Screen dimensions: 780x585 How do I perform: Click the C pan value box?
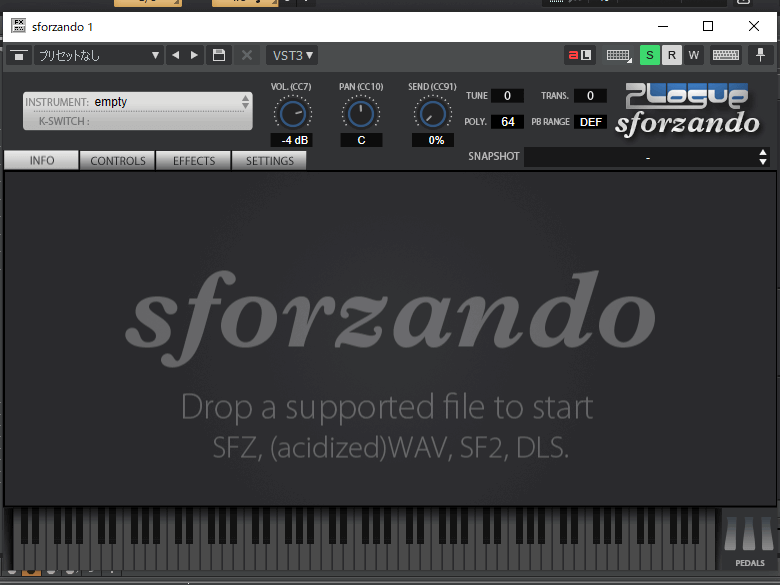(361, 140)
